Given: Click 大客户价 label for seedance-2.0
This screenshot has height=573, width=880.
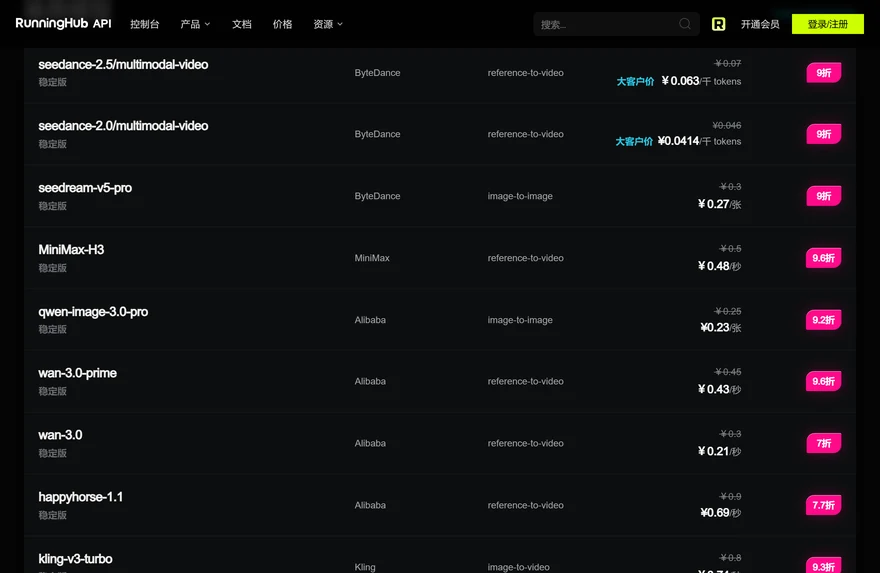Looking at the screenshot, I should [x=634, y=141].
